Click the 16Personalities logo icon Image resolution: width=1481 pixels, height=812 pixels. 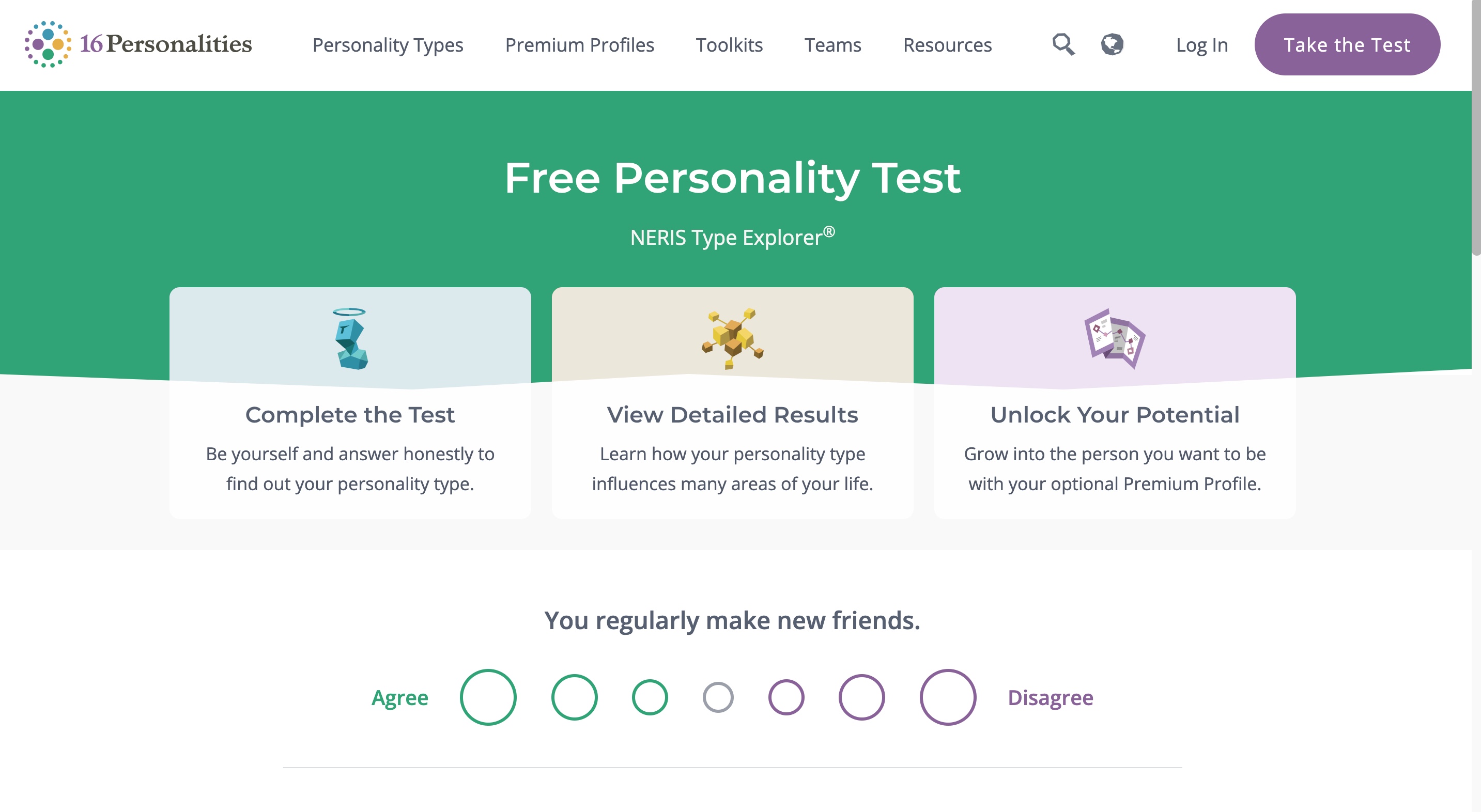pos(48,44)
